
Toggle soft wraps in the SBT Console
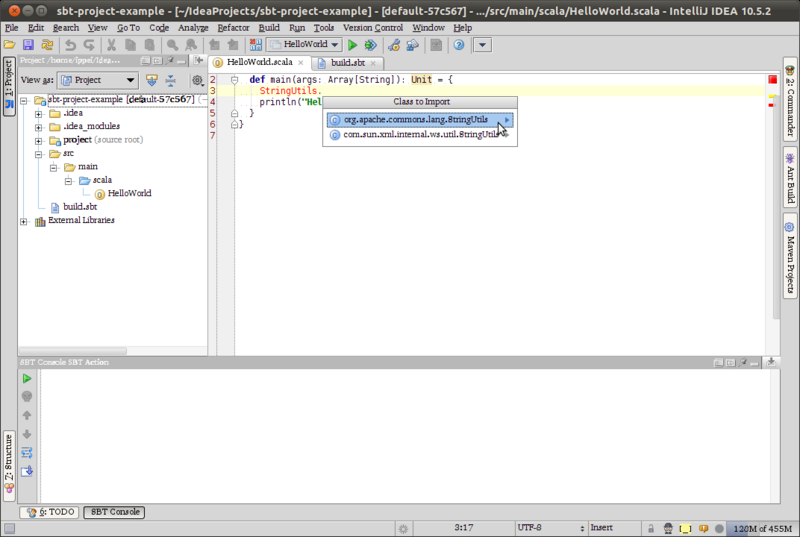click(x=27, y=452)
